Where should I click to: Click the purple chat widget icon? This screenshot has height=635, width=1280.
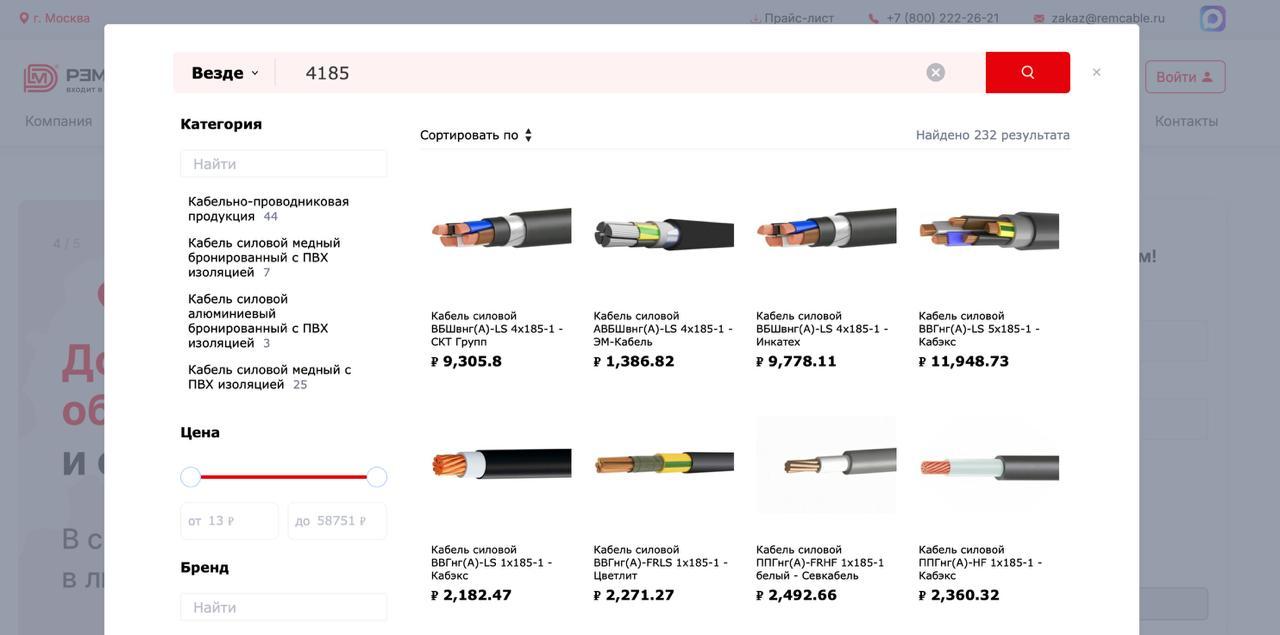coord(1212,18)
